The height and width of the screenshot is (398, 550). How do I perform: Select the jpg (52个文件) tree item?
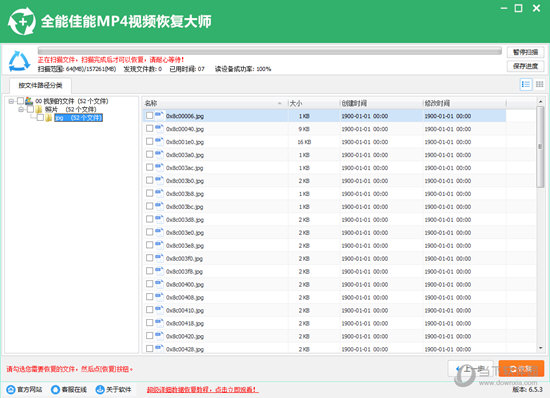pyautogui.click(x=79, y=118)
